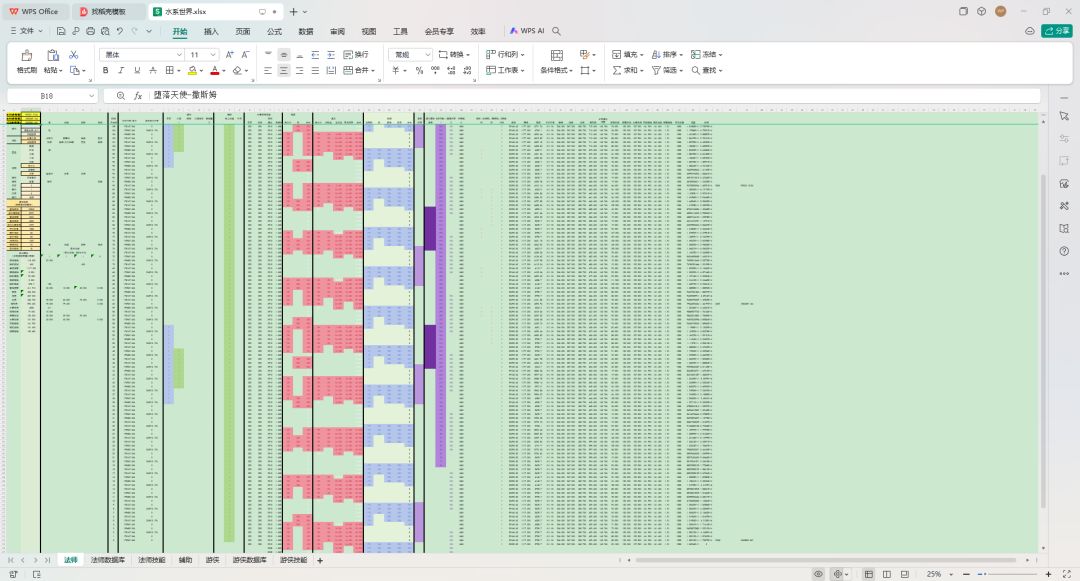
Task: Click the WPS AI button
Action: coord(527,31)
